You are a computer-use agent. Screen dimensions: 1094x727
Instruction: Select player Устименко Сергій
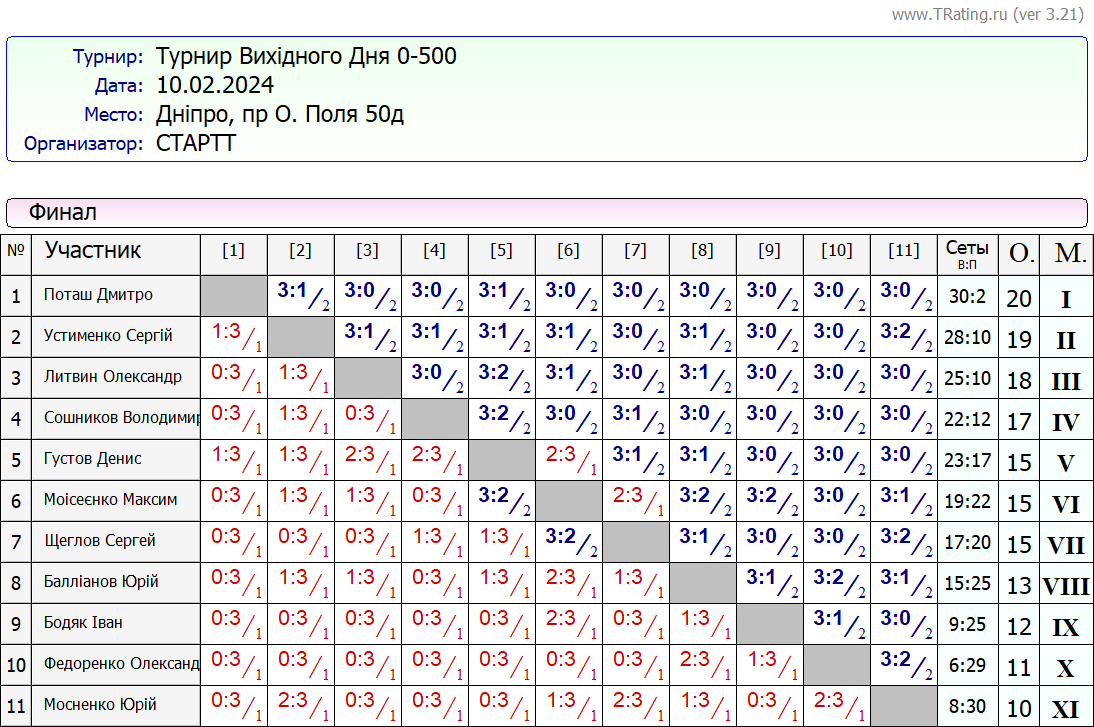(x=108, y=336)
